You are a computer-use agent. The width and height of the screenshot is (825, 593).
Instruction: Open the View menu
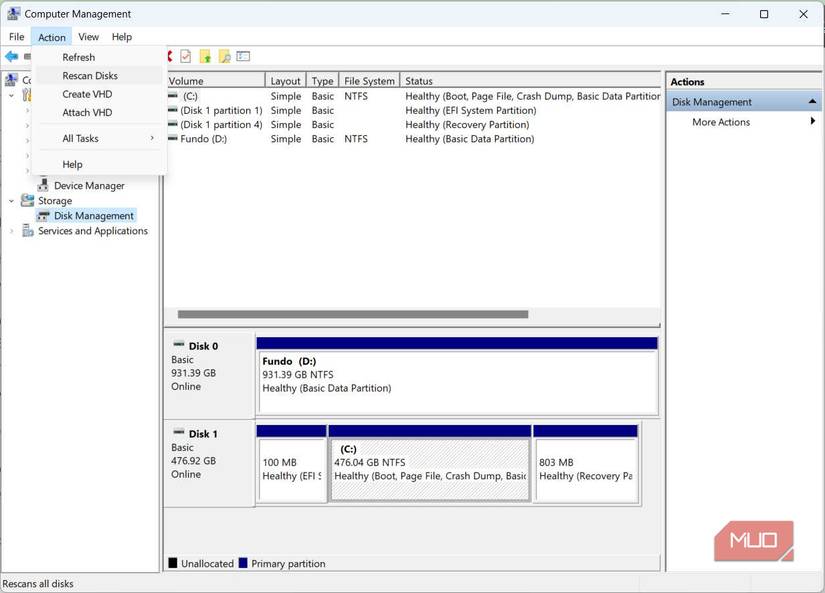pos(88,37)
